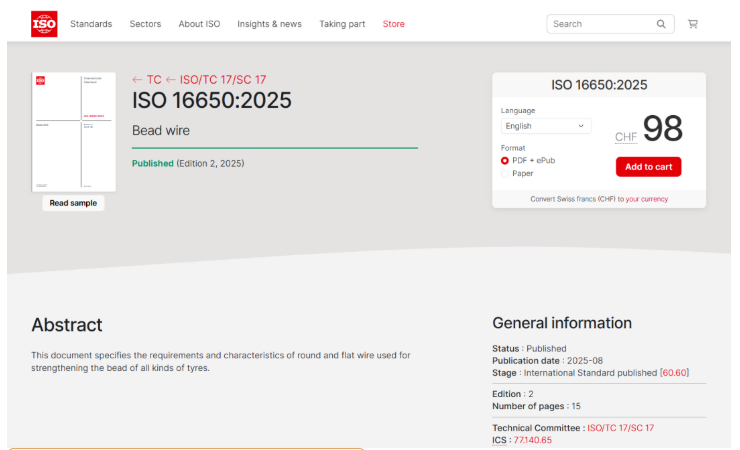Open the shopping cart icon
This screenshot has width=740, height=450.
pyautogui.click(x=693, y=24)
